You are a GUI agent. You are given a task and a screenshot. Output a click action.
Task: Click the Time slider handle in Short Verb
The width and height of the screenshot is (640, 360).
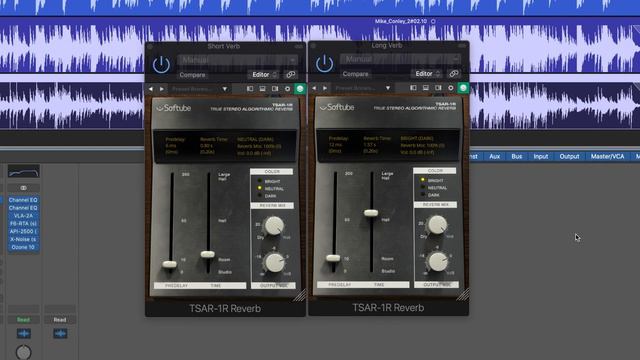[207, 254]
